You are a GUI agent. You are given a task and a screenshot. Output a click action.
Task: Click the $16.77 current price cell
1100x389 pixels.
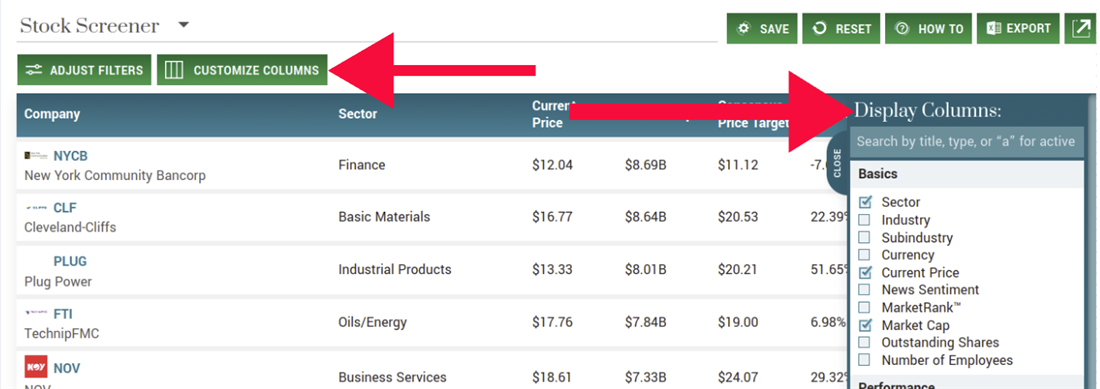pyautogui.click(x=552, y=217)
